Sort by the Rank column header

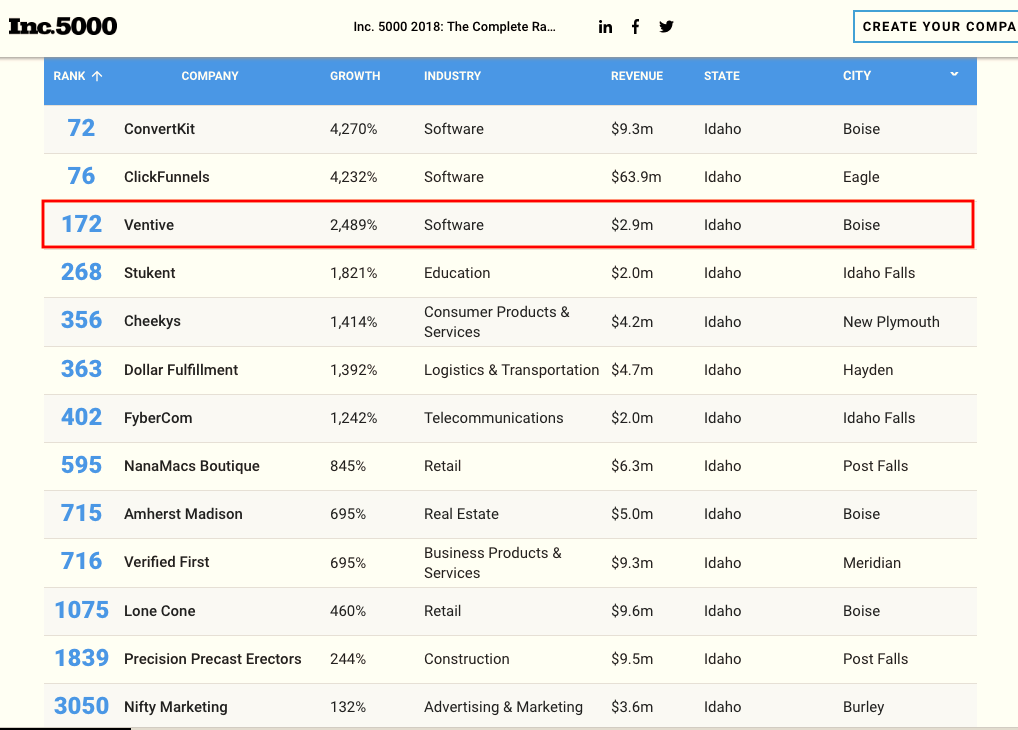(69, 76)
